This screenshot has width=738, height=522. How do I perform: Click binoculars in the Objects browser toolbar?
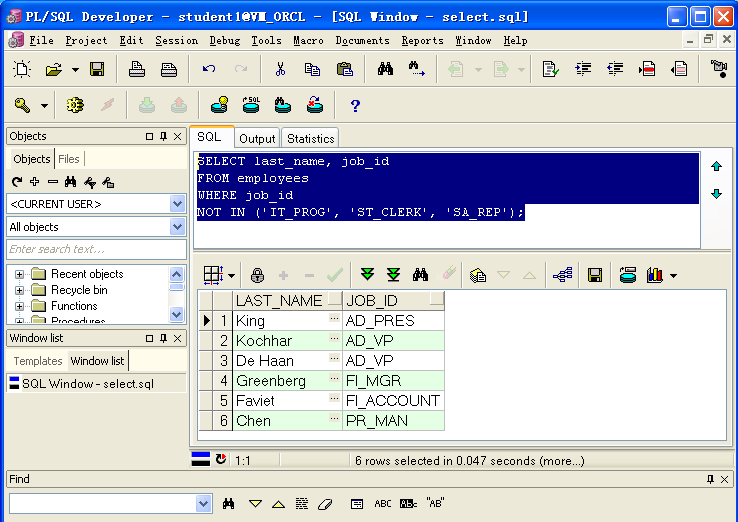(x=71, y=182)
